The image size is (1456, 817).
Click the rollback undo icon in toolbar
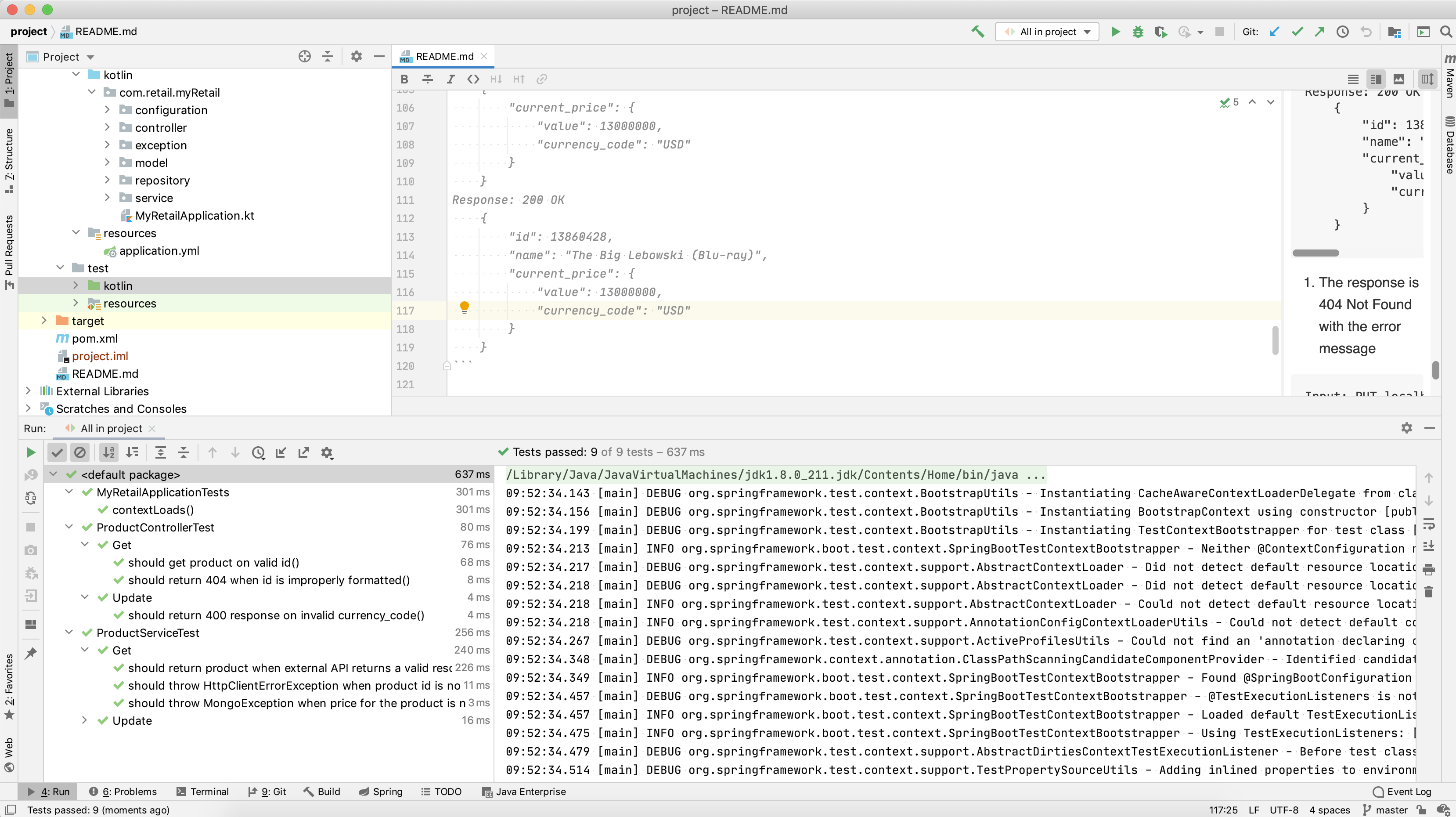click(x=1366, y=32)
